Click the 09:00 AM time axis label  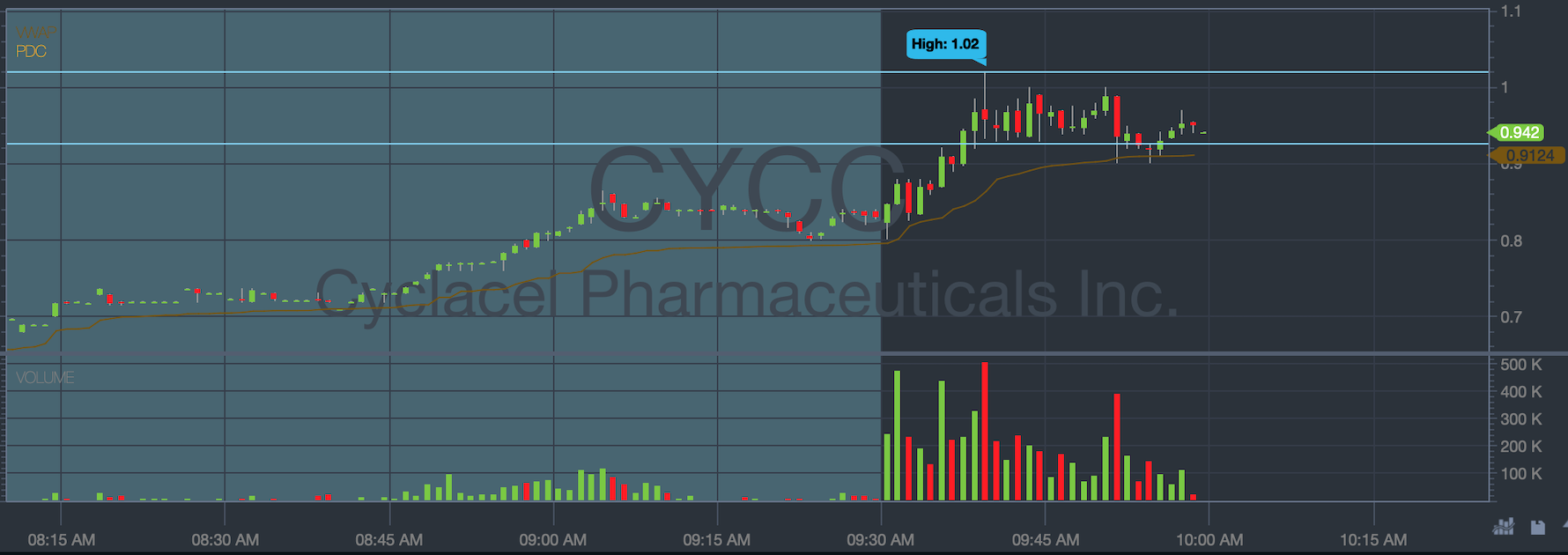[x=552, y=539]
